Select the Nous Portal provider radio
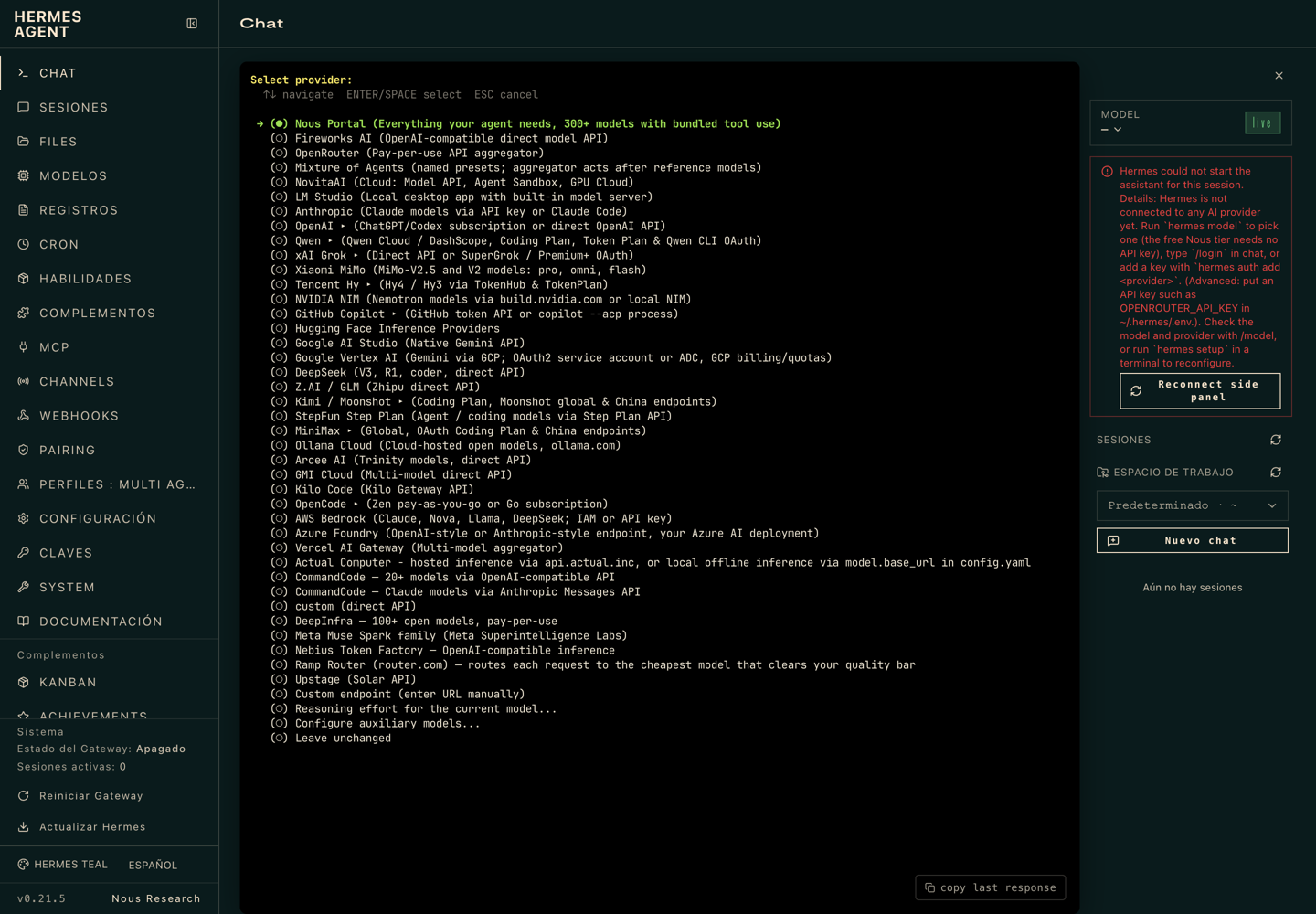This screenshot has height=914, width=1316. 280,124
